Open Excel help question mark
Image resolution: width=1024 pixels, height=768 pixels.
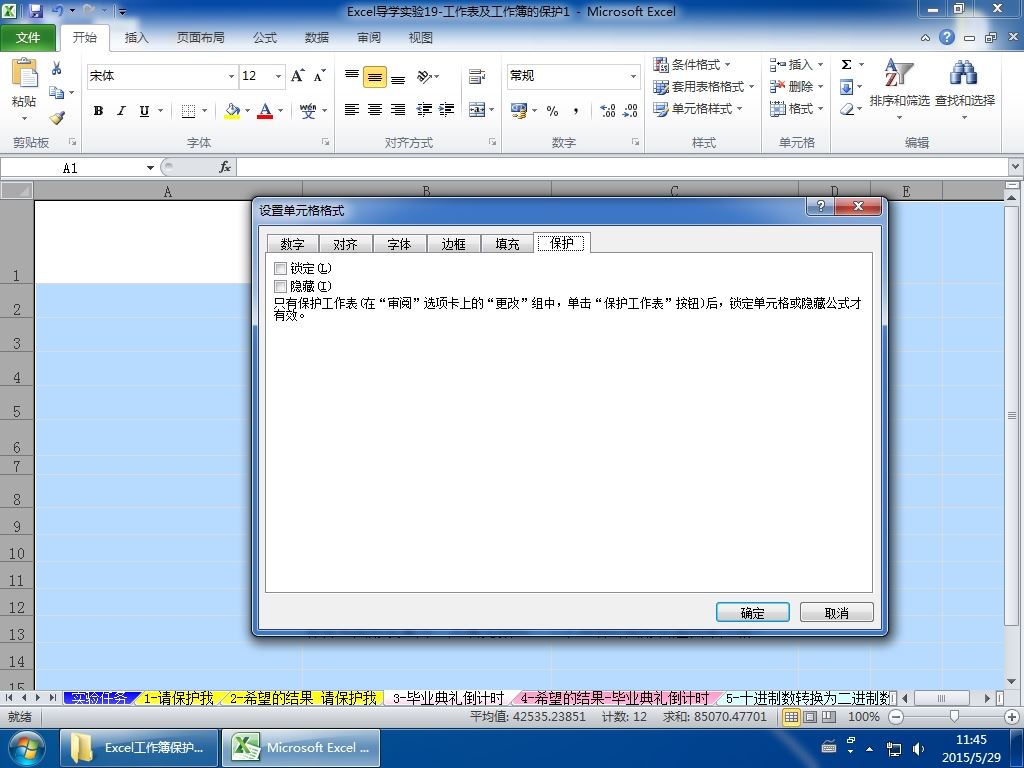click(x=947, y=37)
